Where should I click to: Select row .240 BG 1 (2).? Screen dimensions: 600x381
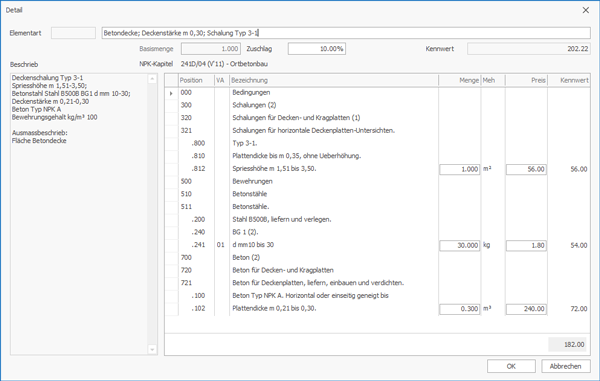(377, 232)
